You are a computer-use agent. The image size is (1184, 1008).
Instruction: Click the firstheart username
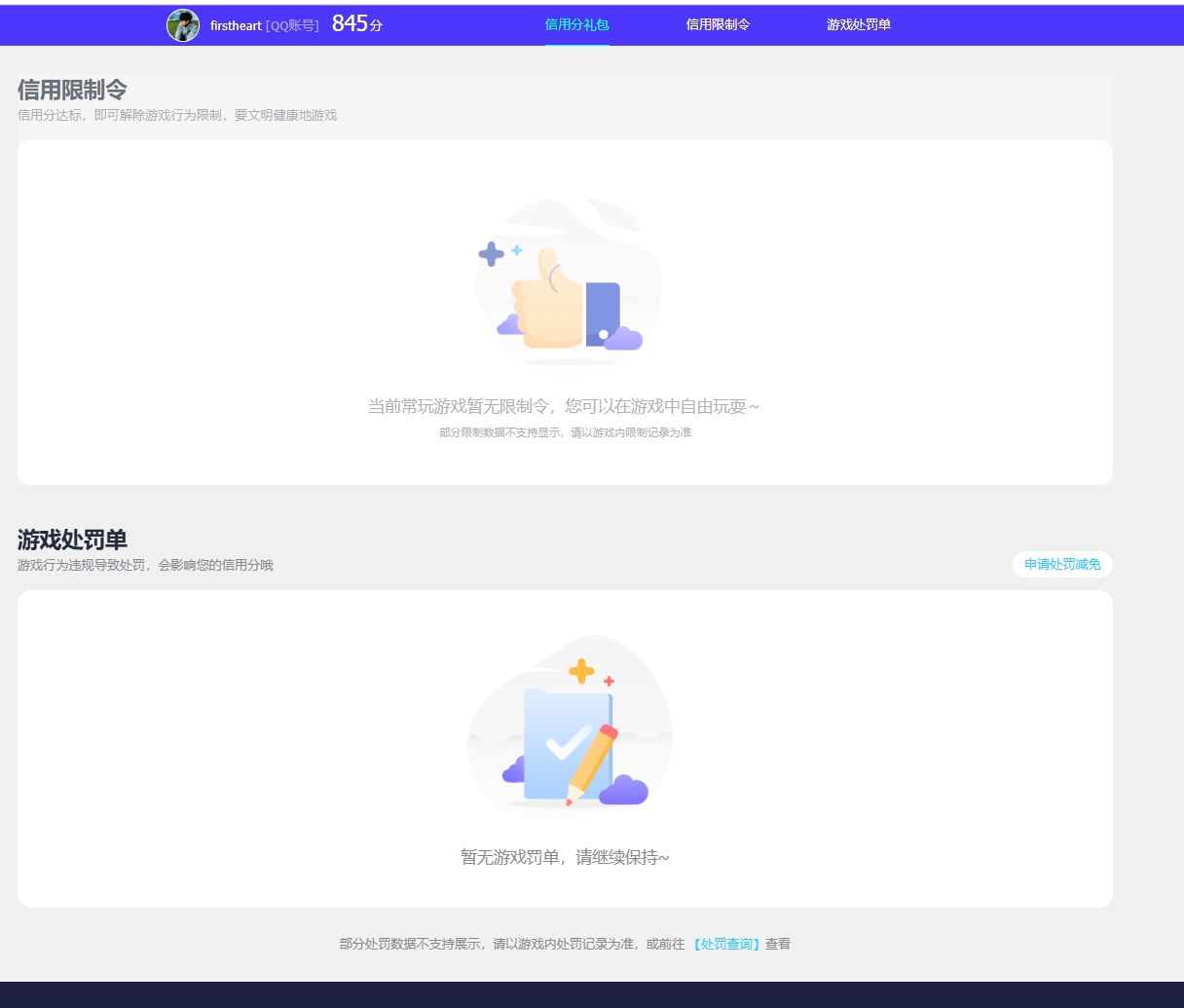click(236, 25)
